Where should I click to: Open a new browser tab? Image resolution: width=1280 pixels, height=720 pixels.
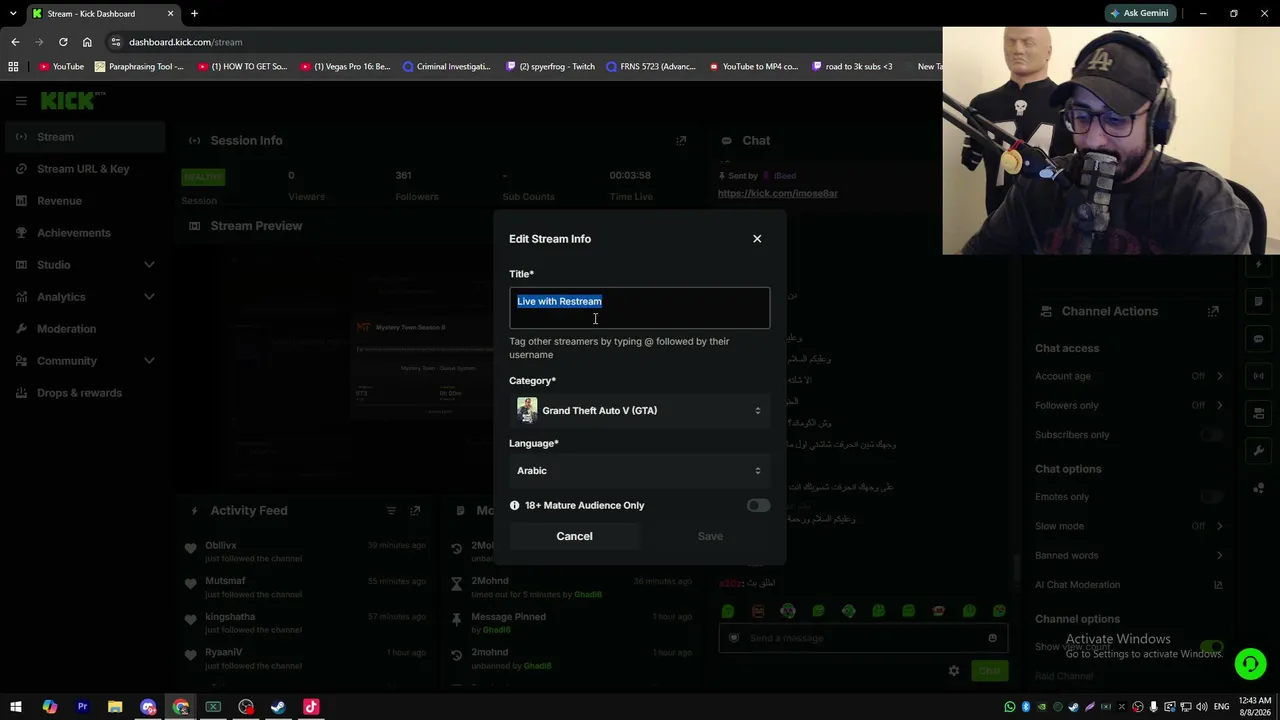pyautogui.click(x=194, y=13)
